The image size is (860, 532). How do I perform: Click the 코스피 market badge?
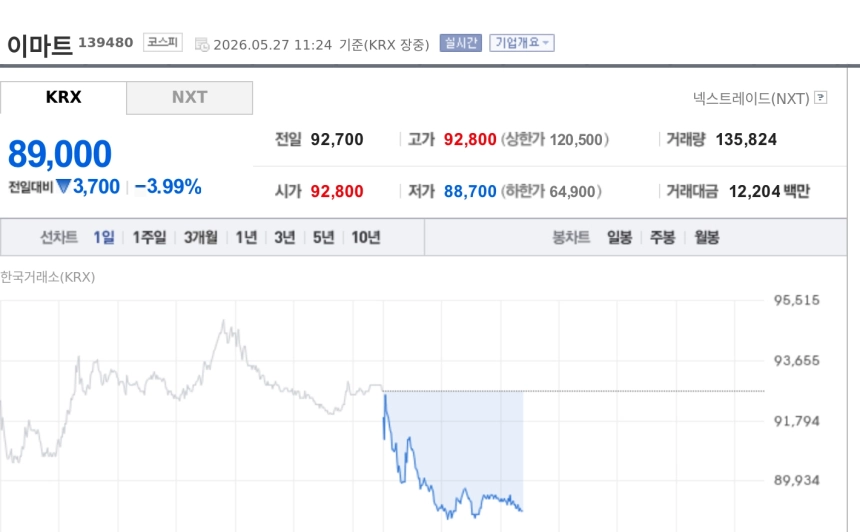(163, 42)
